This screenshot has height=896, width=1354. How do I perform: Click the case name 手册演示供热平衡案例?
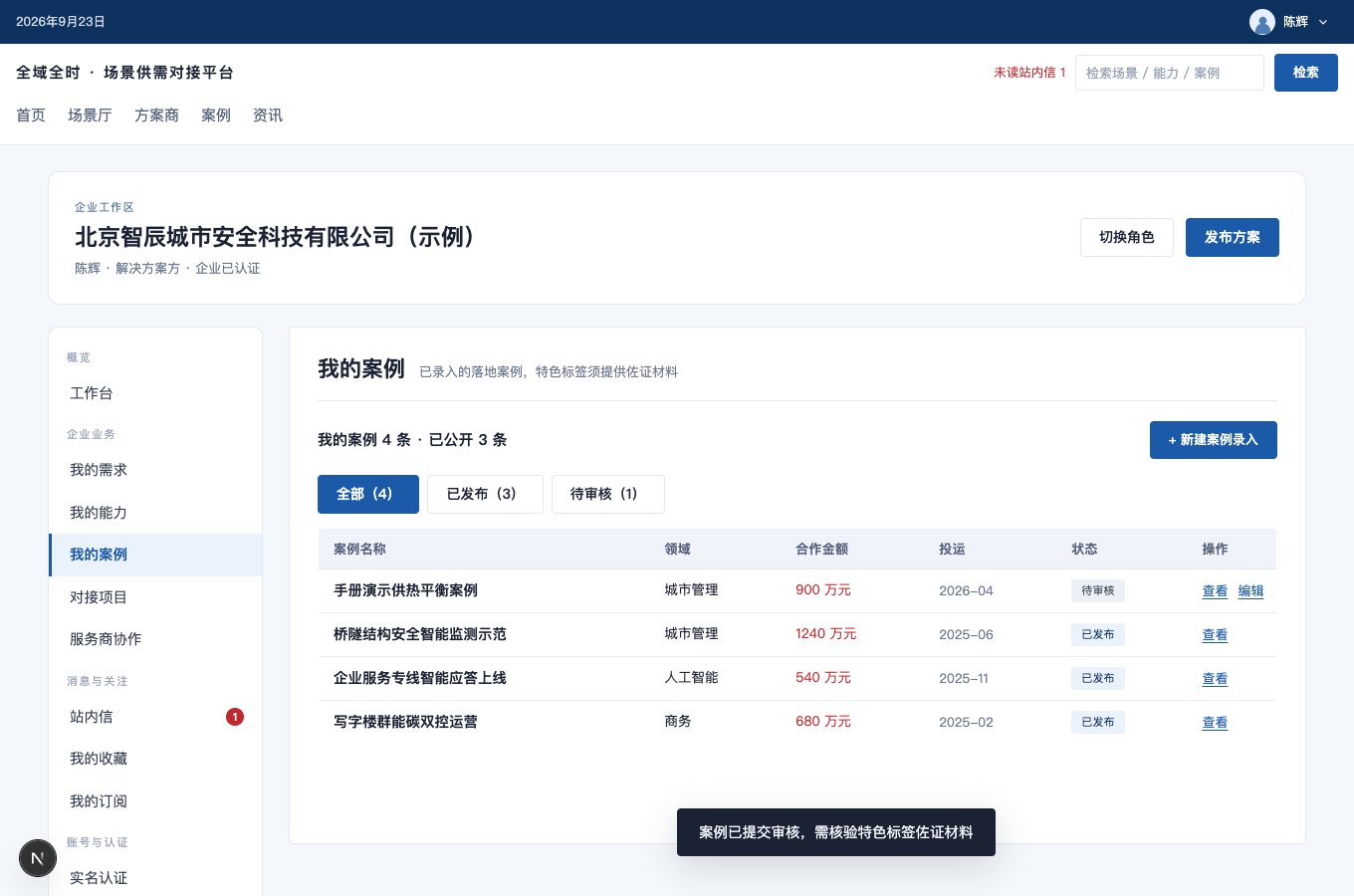click(x=405, y=590)
